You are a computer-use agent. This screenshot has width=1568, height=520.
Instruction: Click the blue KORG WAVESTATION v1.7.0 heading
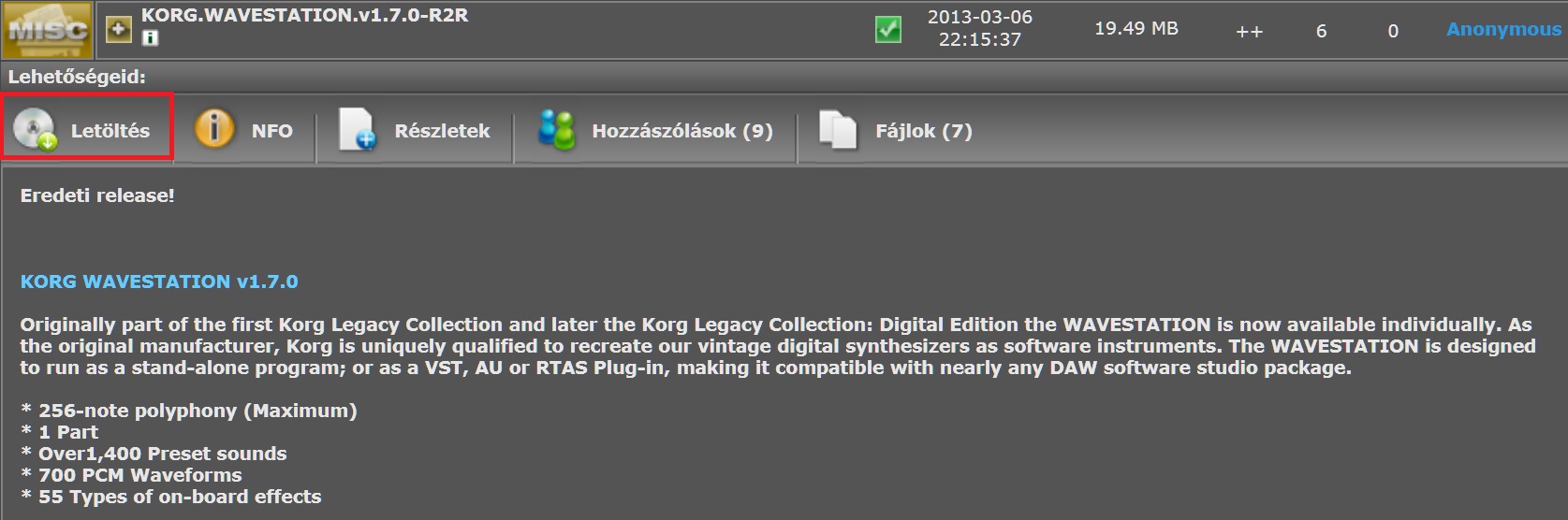[159, 282]
